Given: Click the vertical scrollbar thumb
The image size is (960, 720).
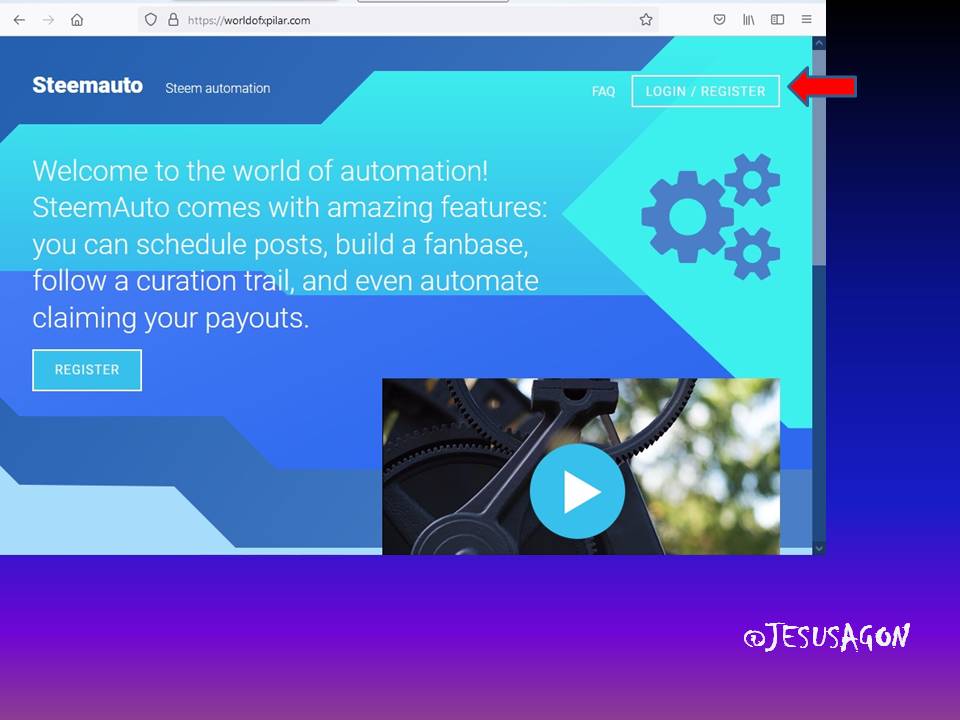Looking at the screenshot, I should click(x=819, y=158).
